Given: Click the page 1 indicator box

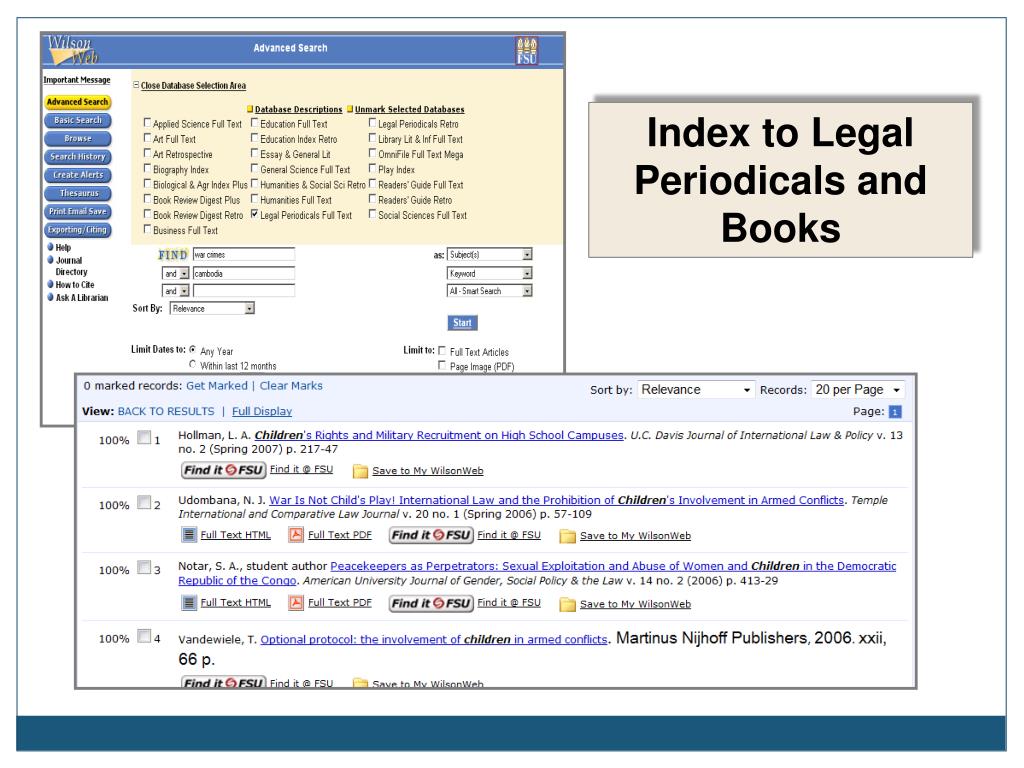Looking at the screenshot, I should click(895, 411).
